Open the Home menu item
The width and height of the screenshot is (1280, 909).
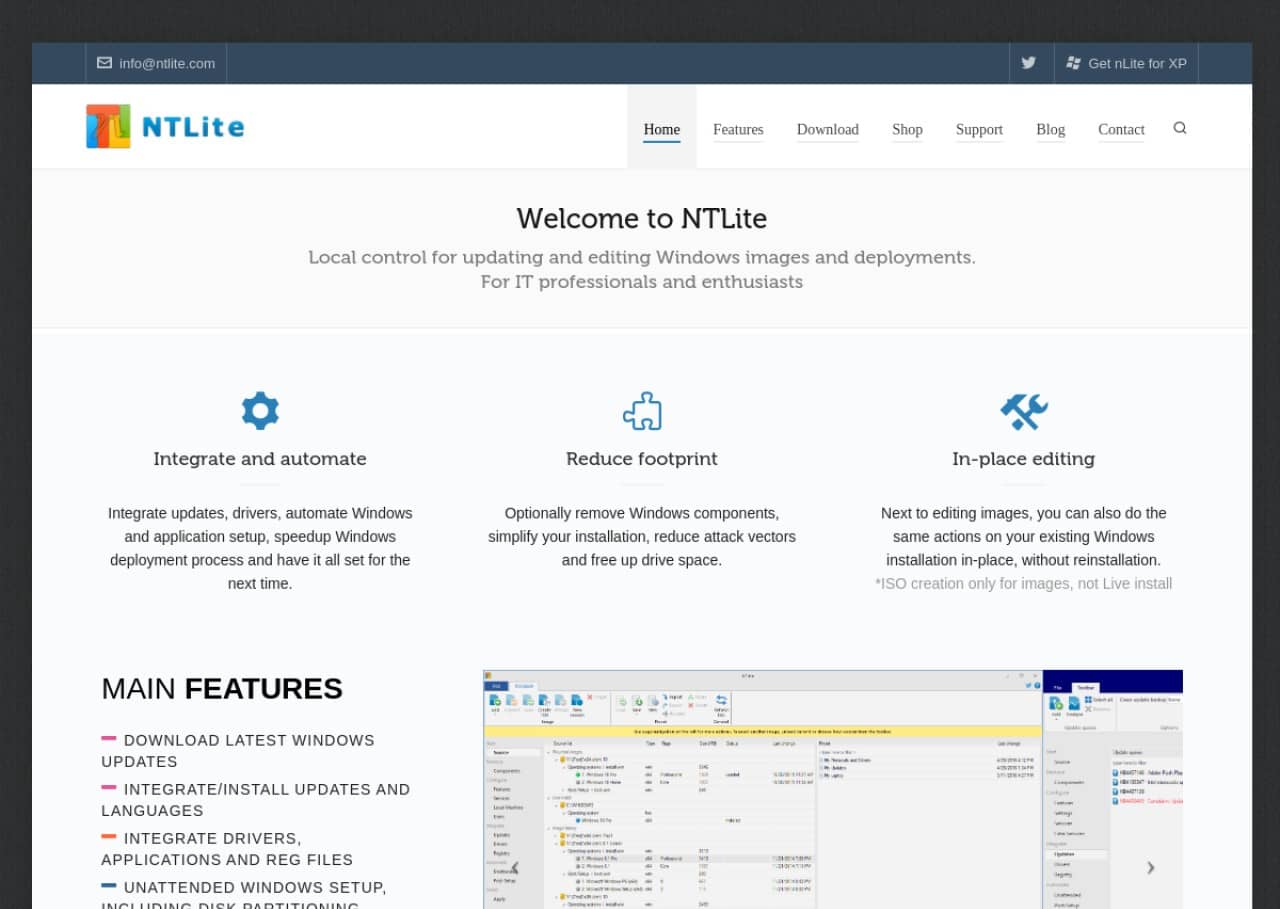tap(662, 129)
